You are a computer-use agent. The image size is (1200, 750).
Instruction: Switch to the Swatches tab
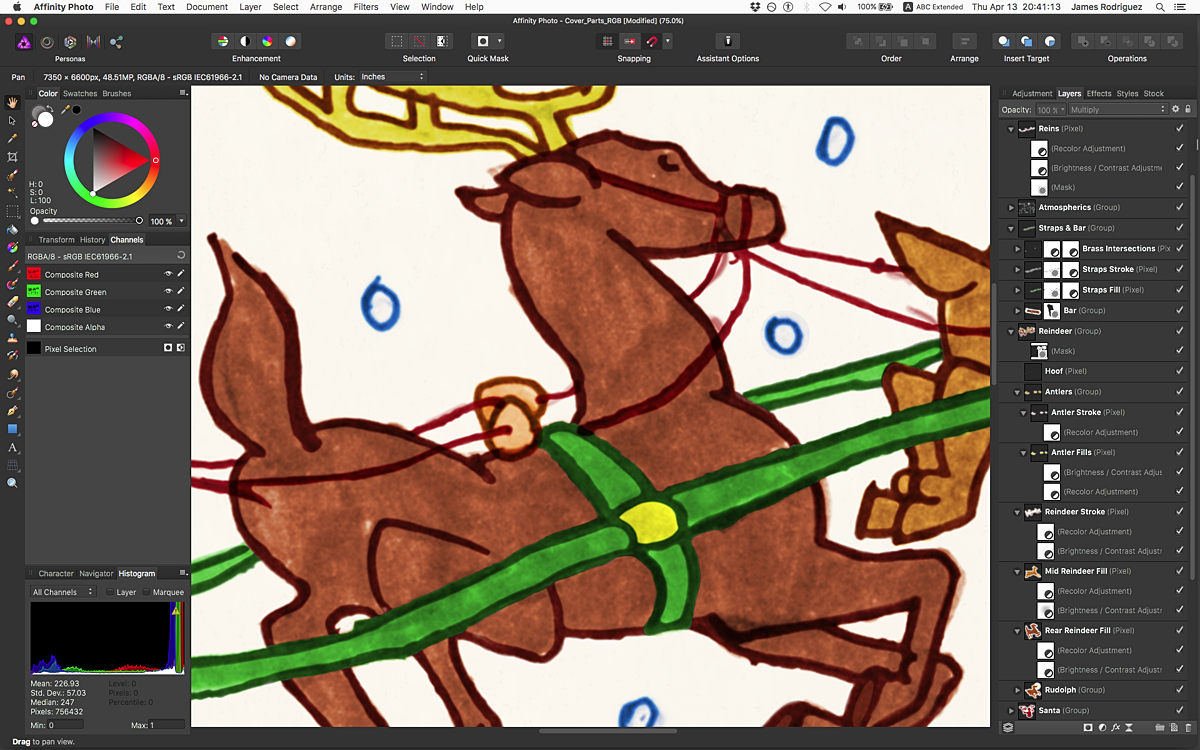80,94
